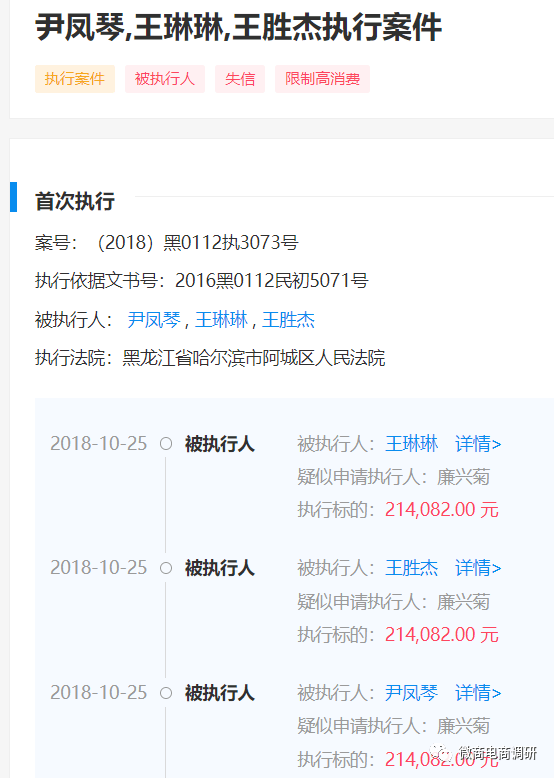Open 王琳琳 link in first timeline entry
The height and width of the screenshot is (778, 554).
coord(412,444)
